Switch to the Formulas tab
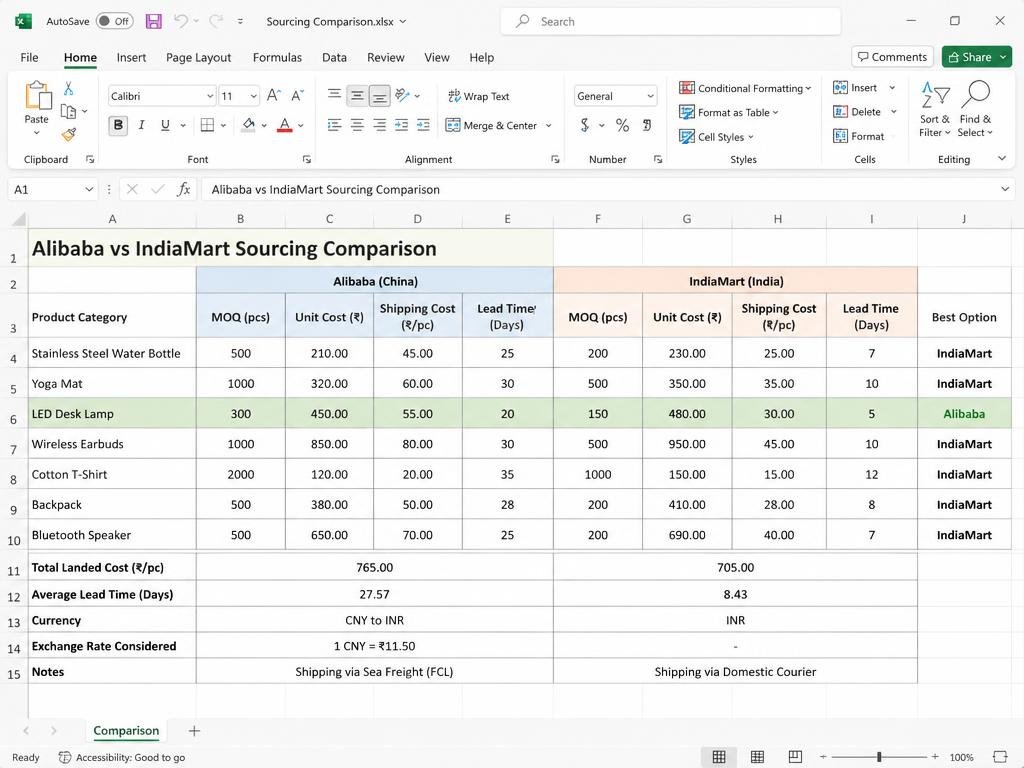The image size is (1024, 768). point(278,57)
